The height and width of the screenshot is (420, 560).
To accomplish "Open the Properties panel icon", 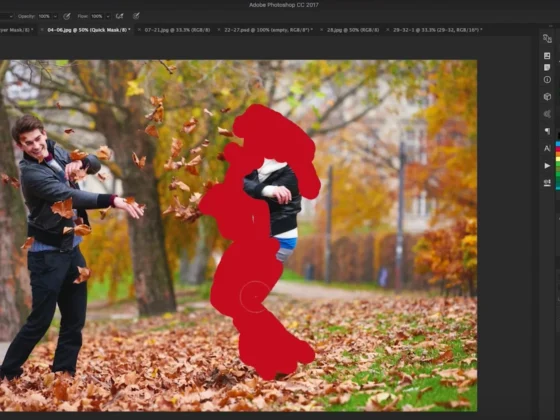I will coord(547,56).
